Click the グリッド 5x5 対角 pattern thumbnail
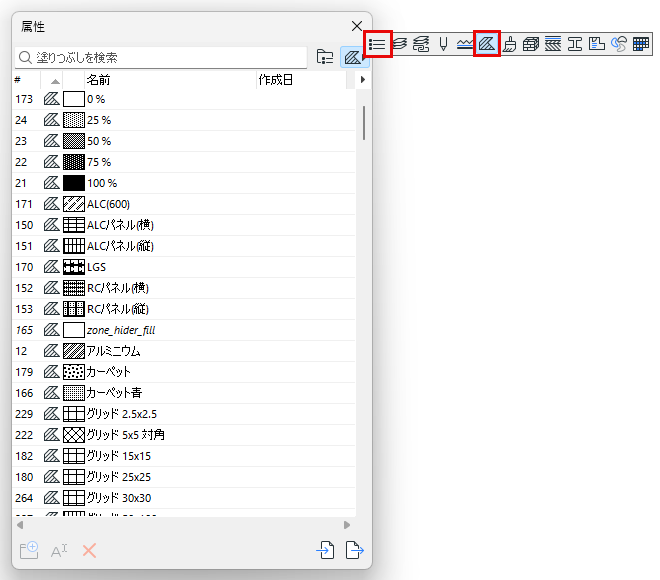Screen dimensions: 660x580 [x=74, y=435]
